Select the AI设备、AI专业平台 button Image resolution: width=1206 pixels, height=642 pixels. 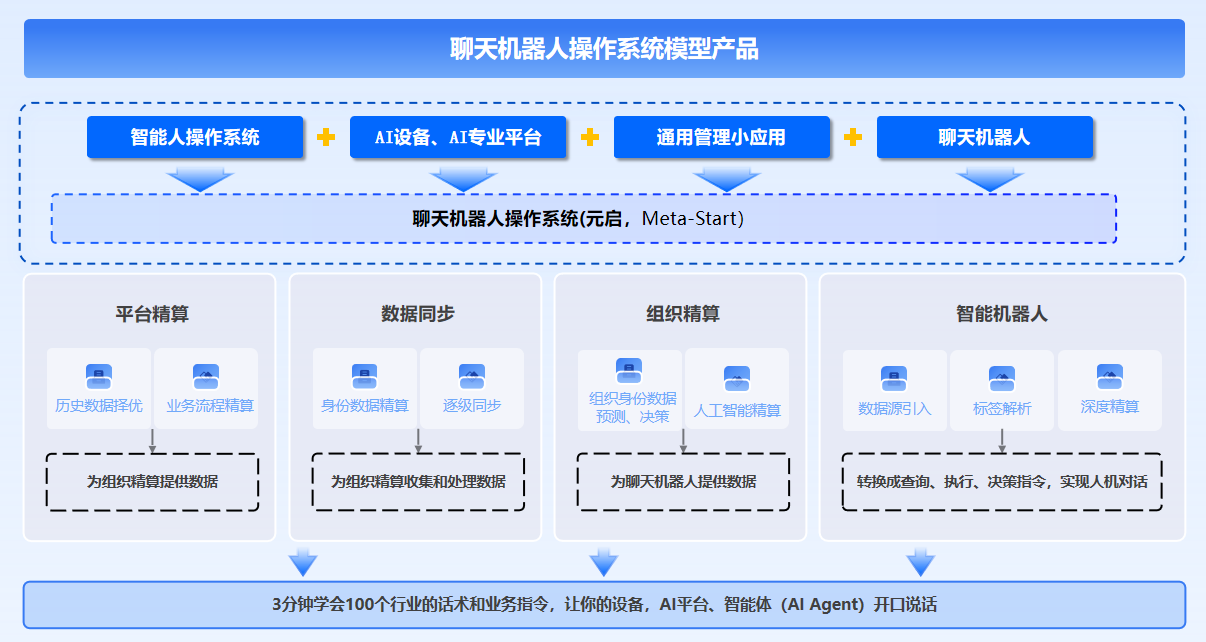coord(458,137)
